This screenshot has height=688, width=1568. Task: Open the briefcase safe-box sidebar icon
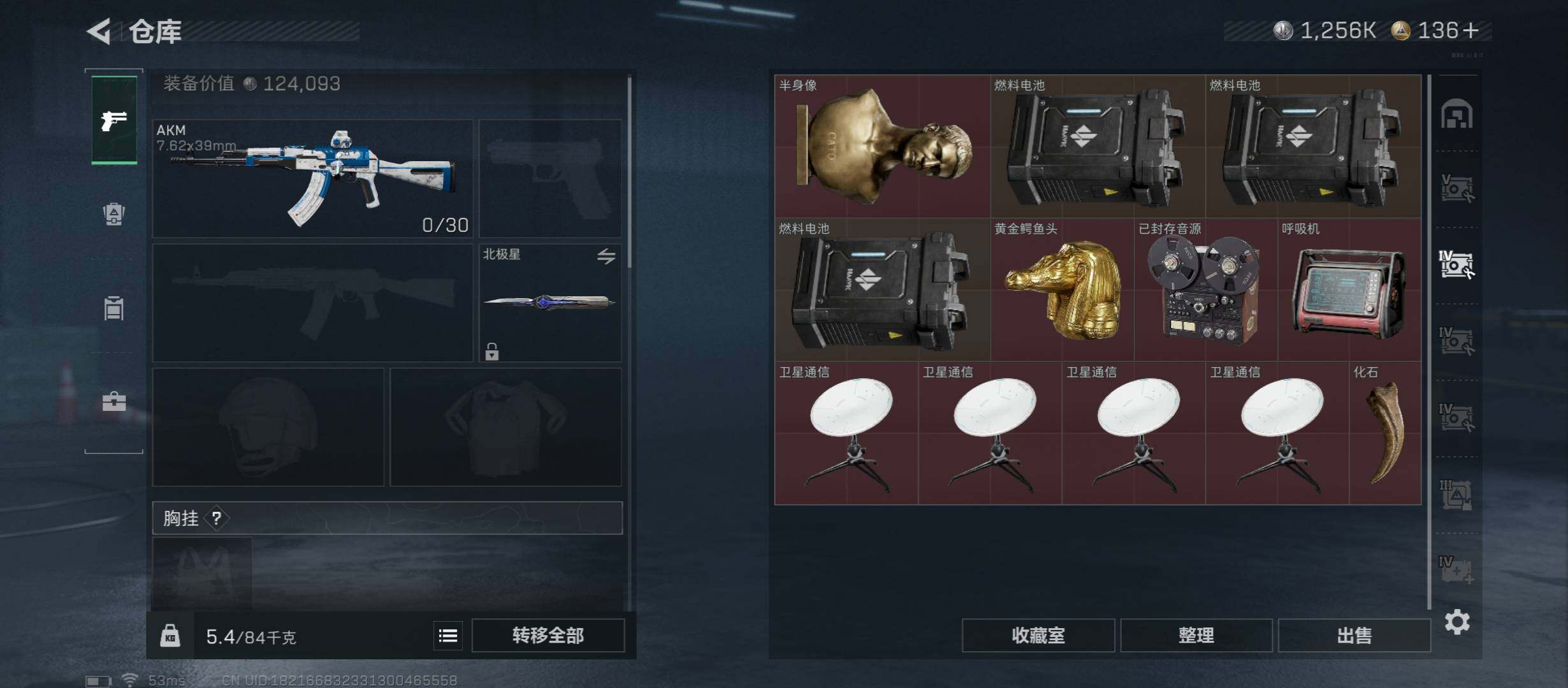coord(114,401)
